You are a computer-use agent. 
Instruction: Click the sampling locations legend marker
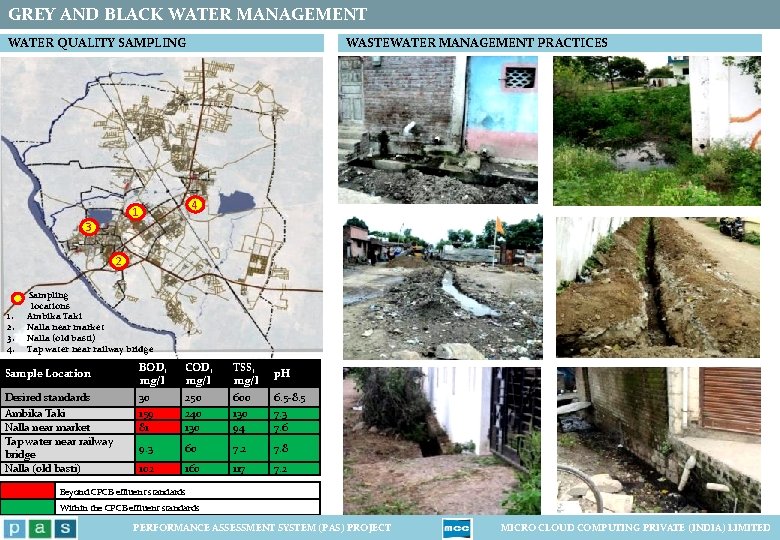(18, 298)
